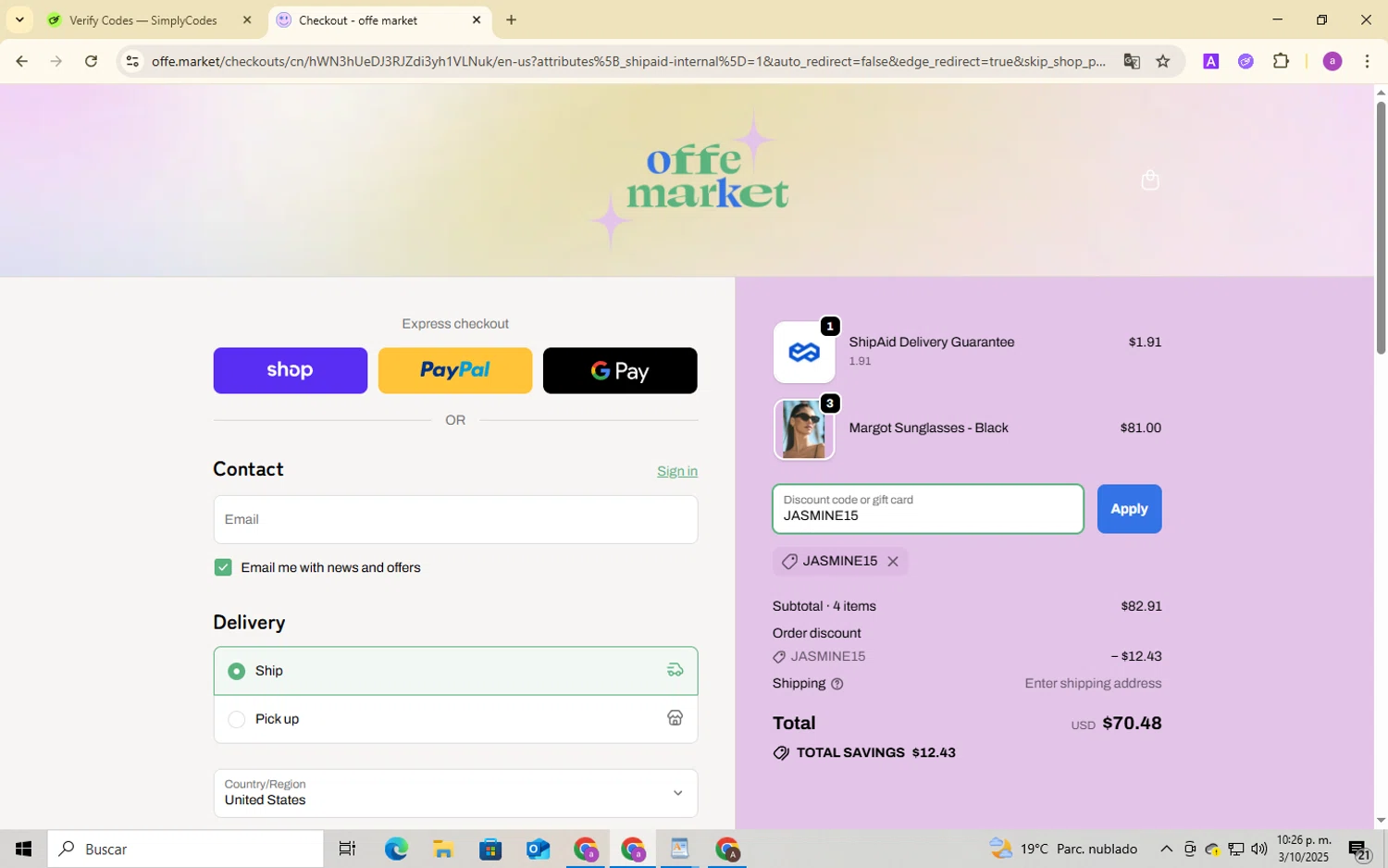Click the Margot Sunglasses - Black item name
1388x868 pixels.
pyautogui.click(x=928, y=428)
